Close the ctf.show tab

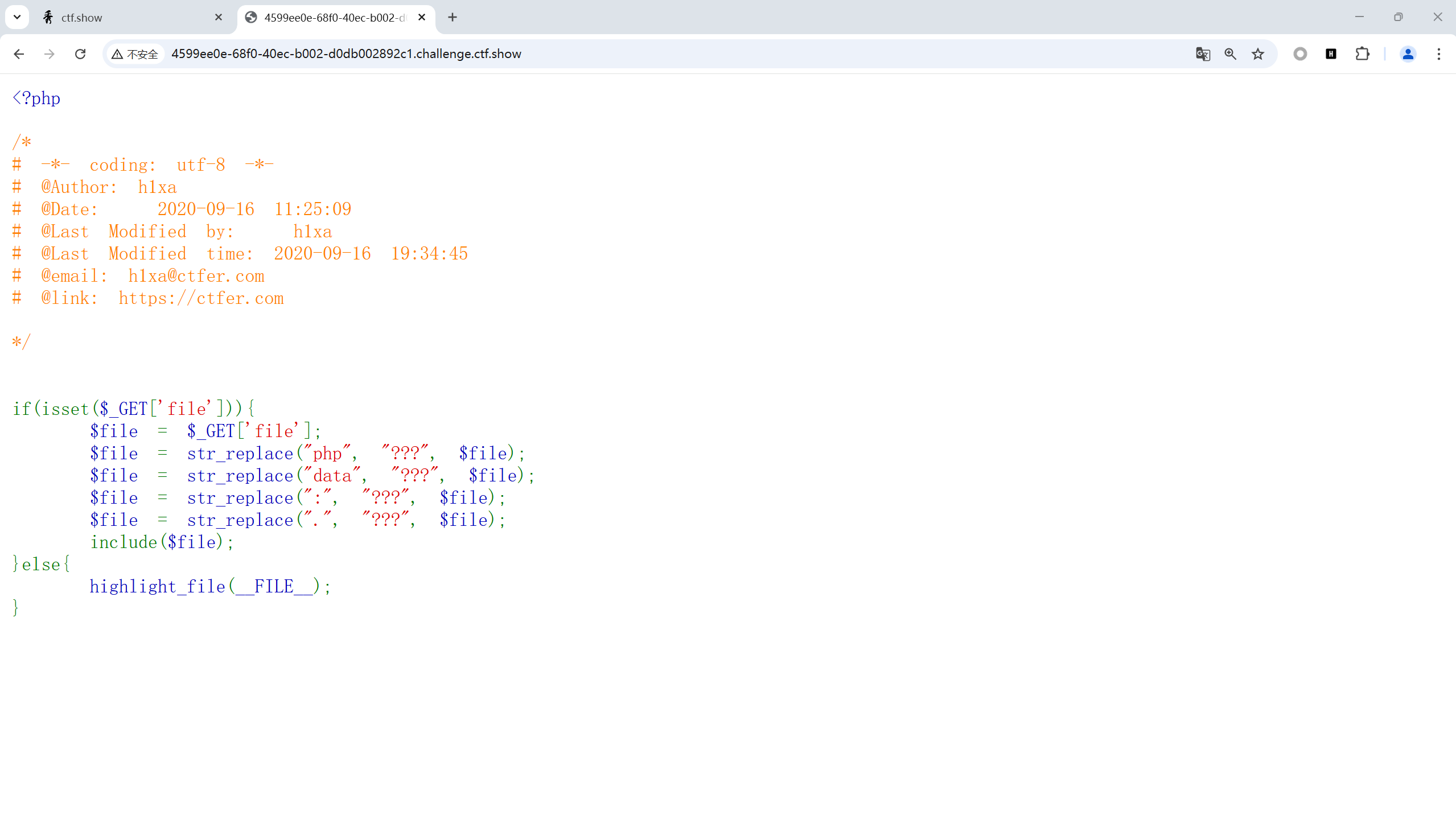coord(218,17)
